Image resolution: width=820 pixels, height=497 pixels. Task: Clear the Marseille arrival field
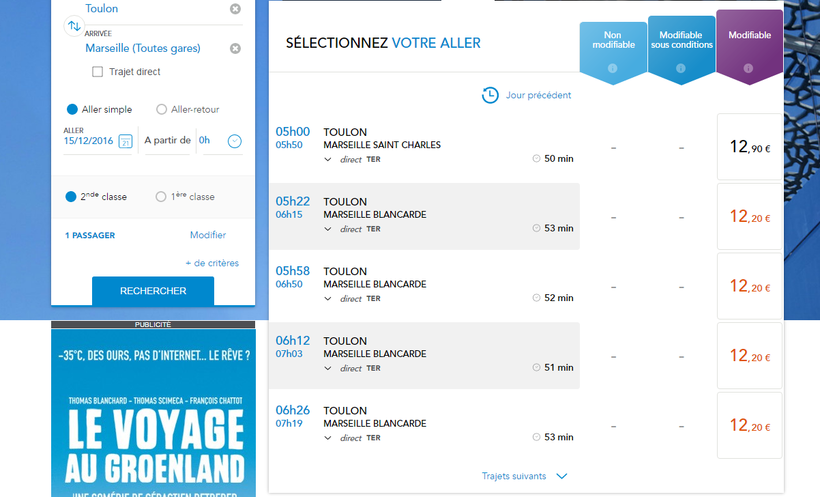(x=235, y=48)
